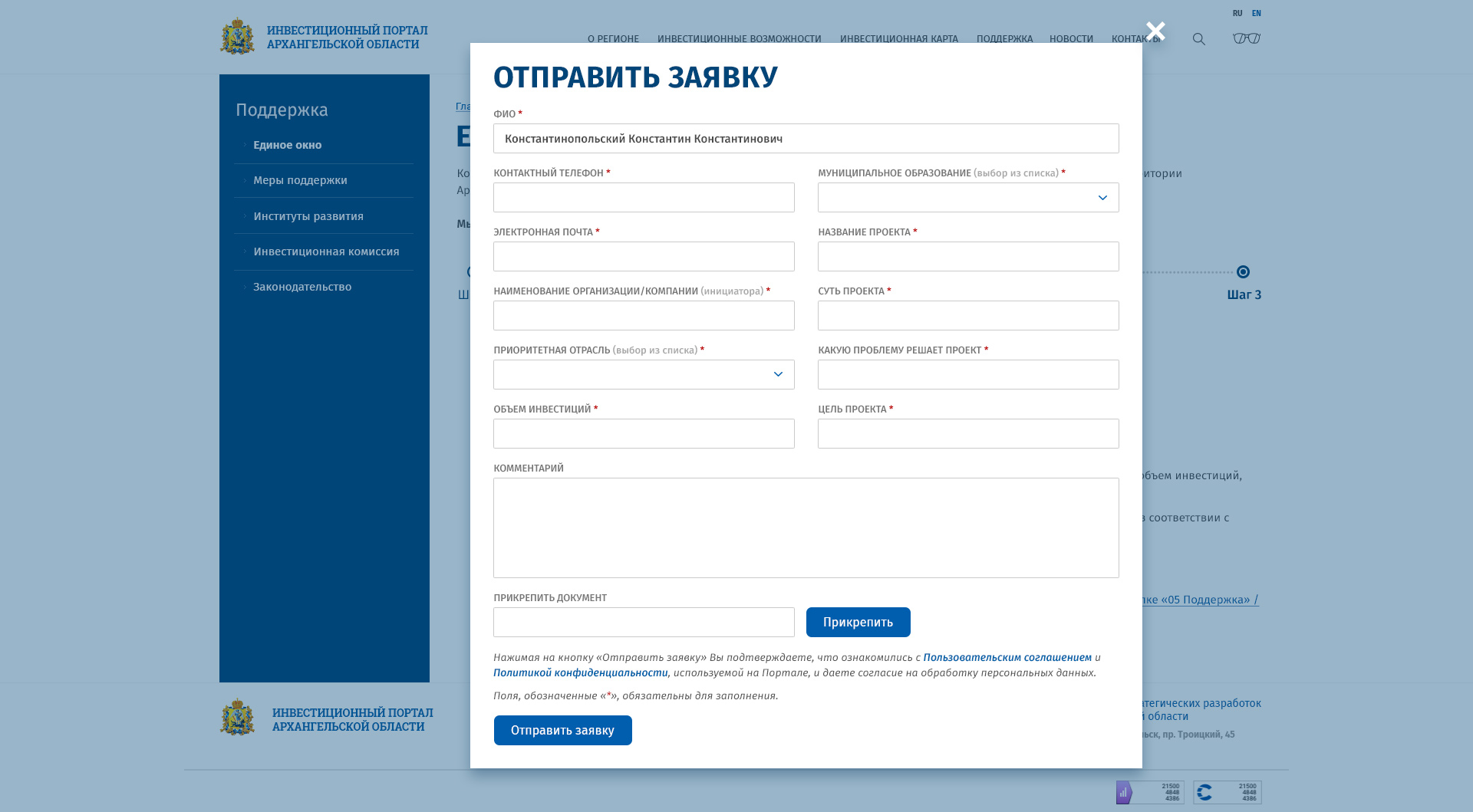Open the Политикой конфиденциальности link
1473x812 pixels.
580,672
